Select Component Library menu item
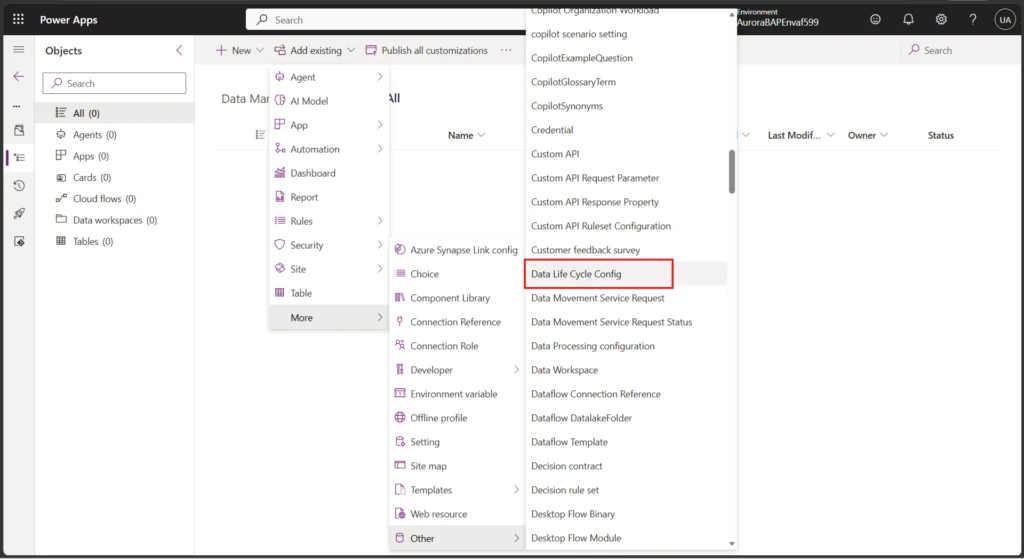 [x=457, y=298]
